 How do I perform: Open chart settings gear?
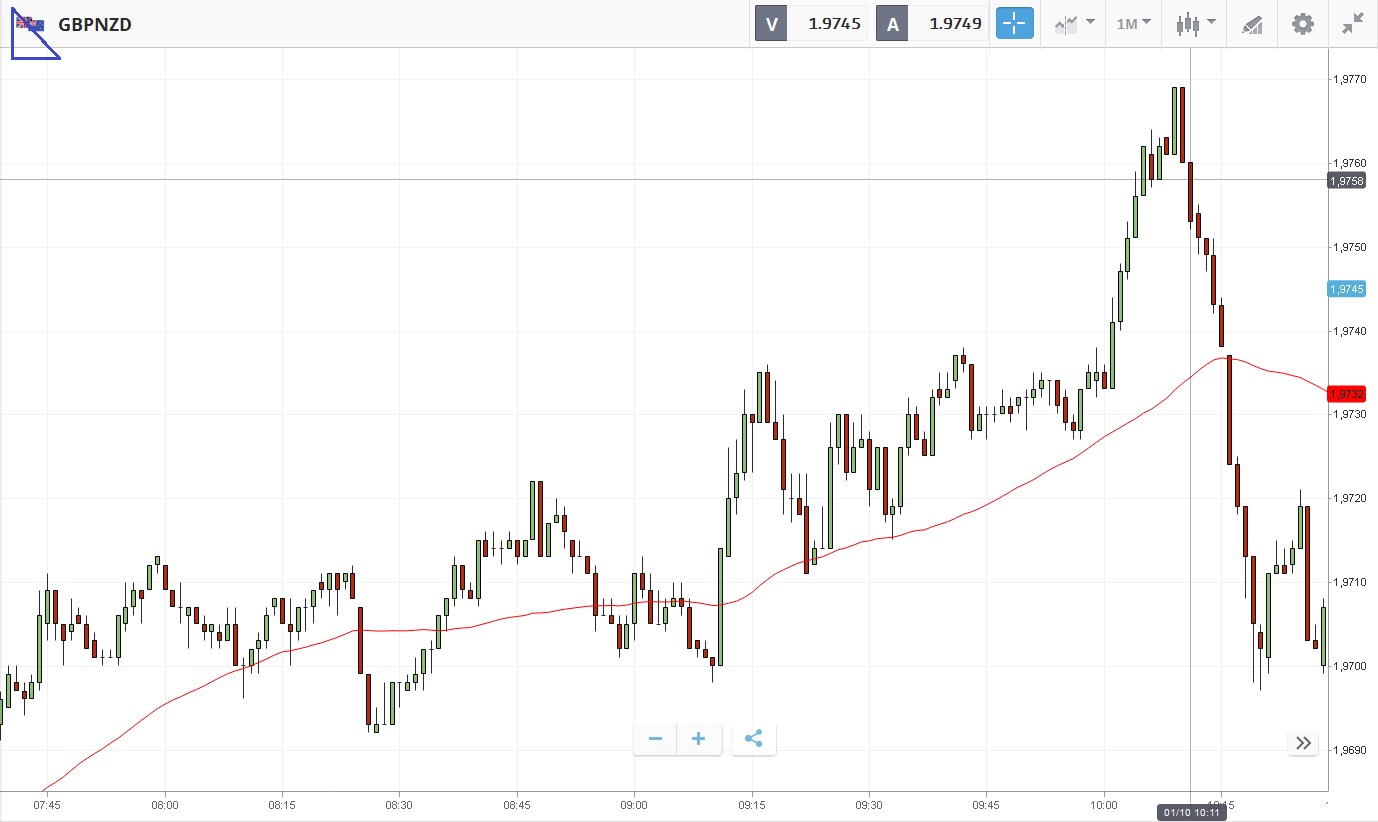(x=1302, y=24)
